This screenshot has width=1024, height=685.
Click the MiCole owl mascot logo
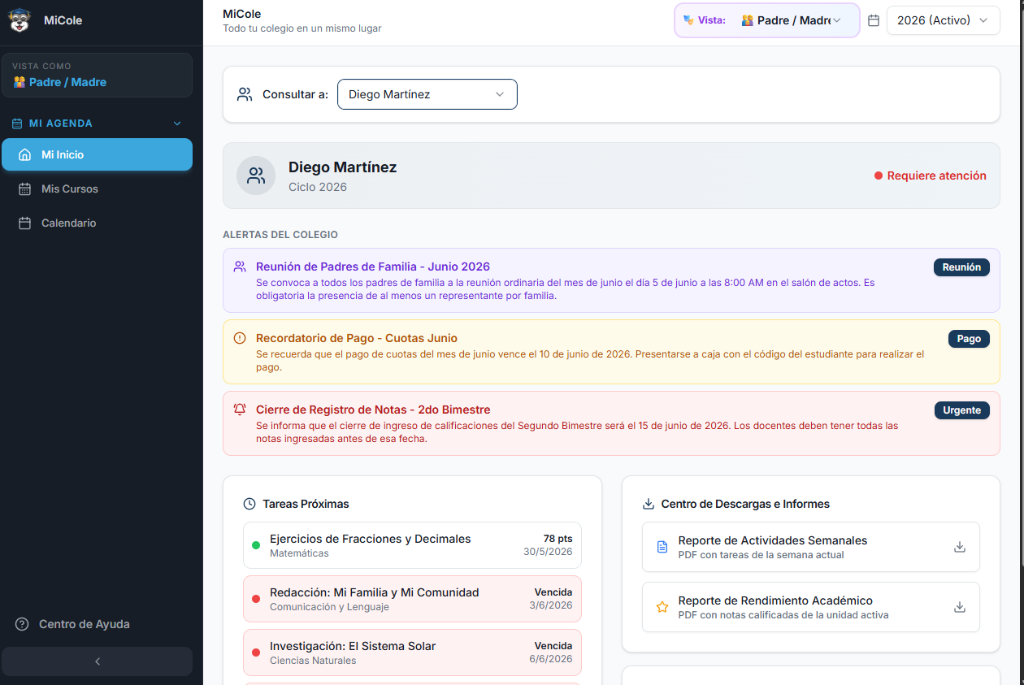(x=20, y=20)
